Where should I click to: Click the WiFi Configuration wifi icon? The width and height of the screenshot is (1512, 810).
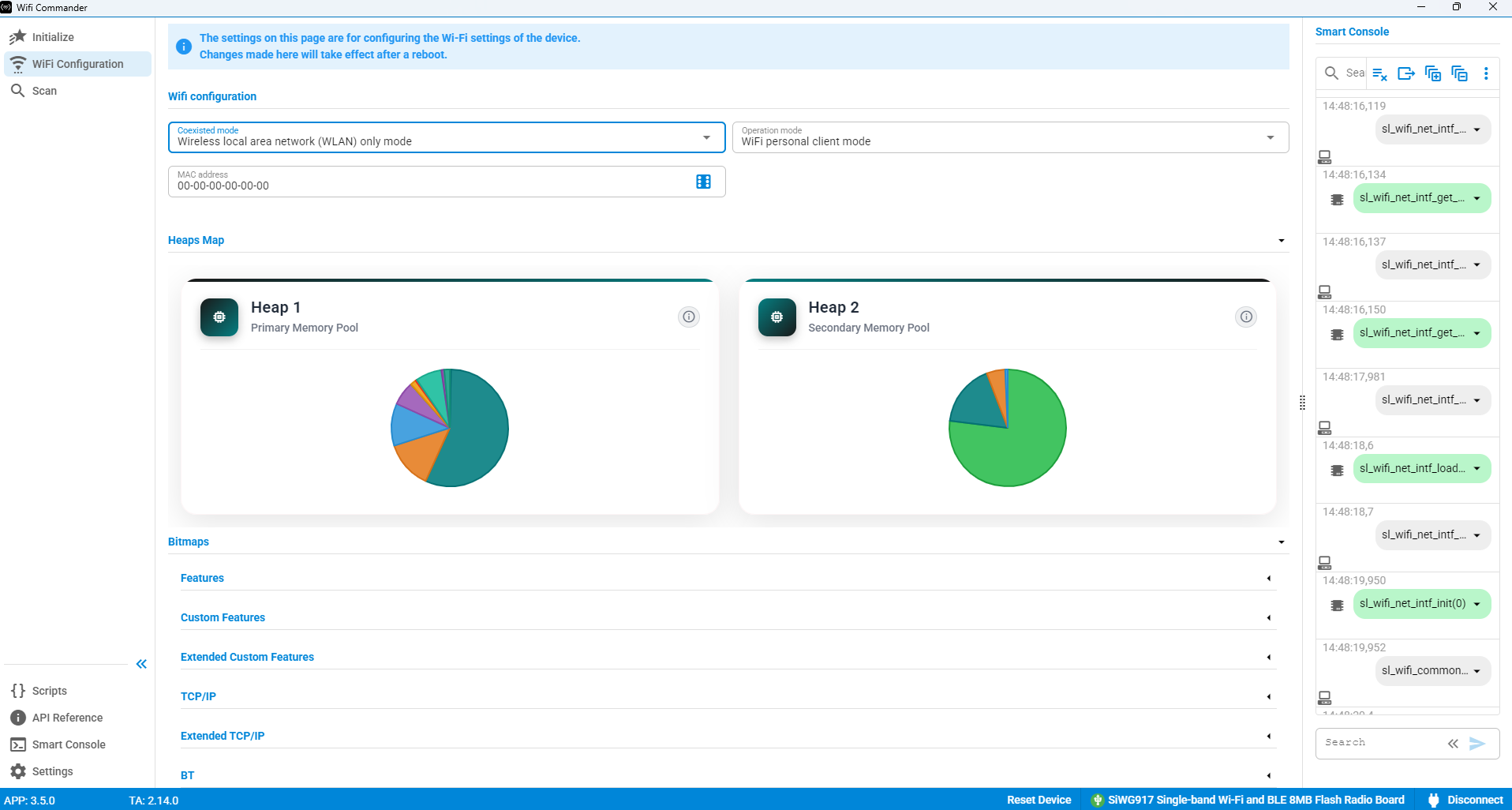pyautogui.click(x=18, y=64)
